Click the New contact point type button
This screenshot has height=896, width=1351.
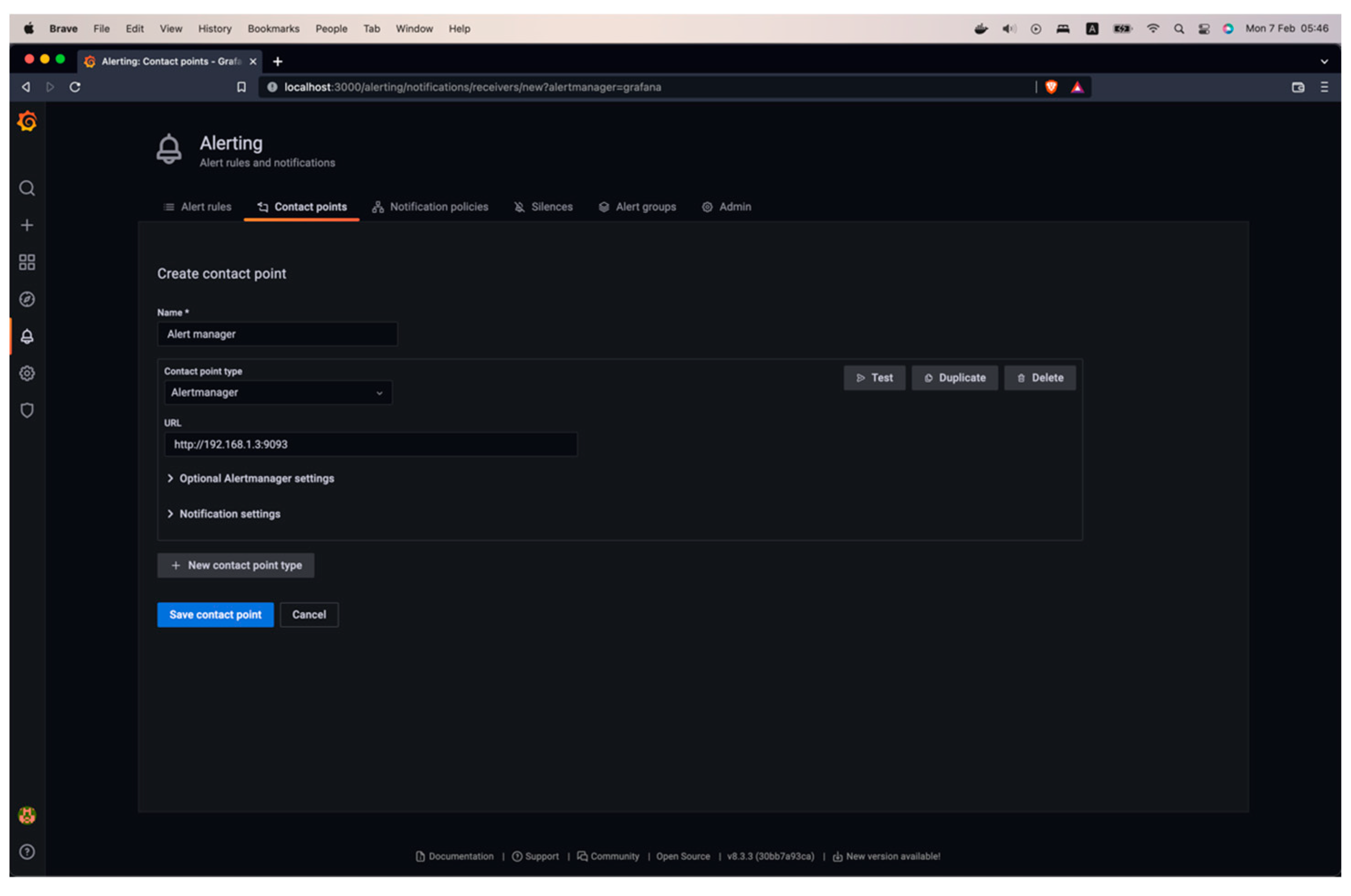236,565
